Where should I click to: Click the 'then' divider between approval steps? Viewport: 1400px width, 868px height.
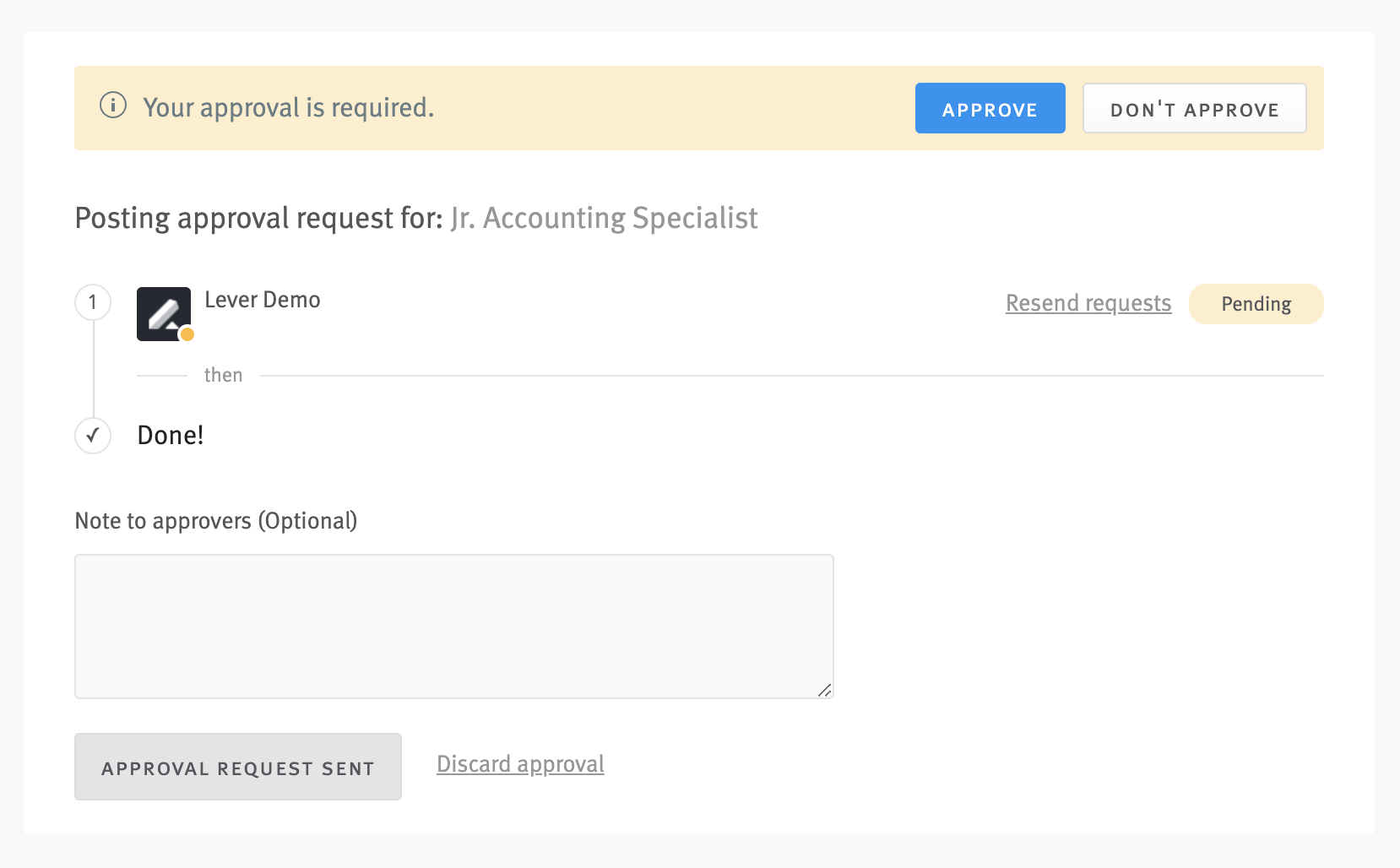tap(223, 374)
